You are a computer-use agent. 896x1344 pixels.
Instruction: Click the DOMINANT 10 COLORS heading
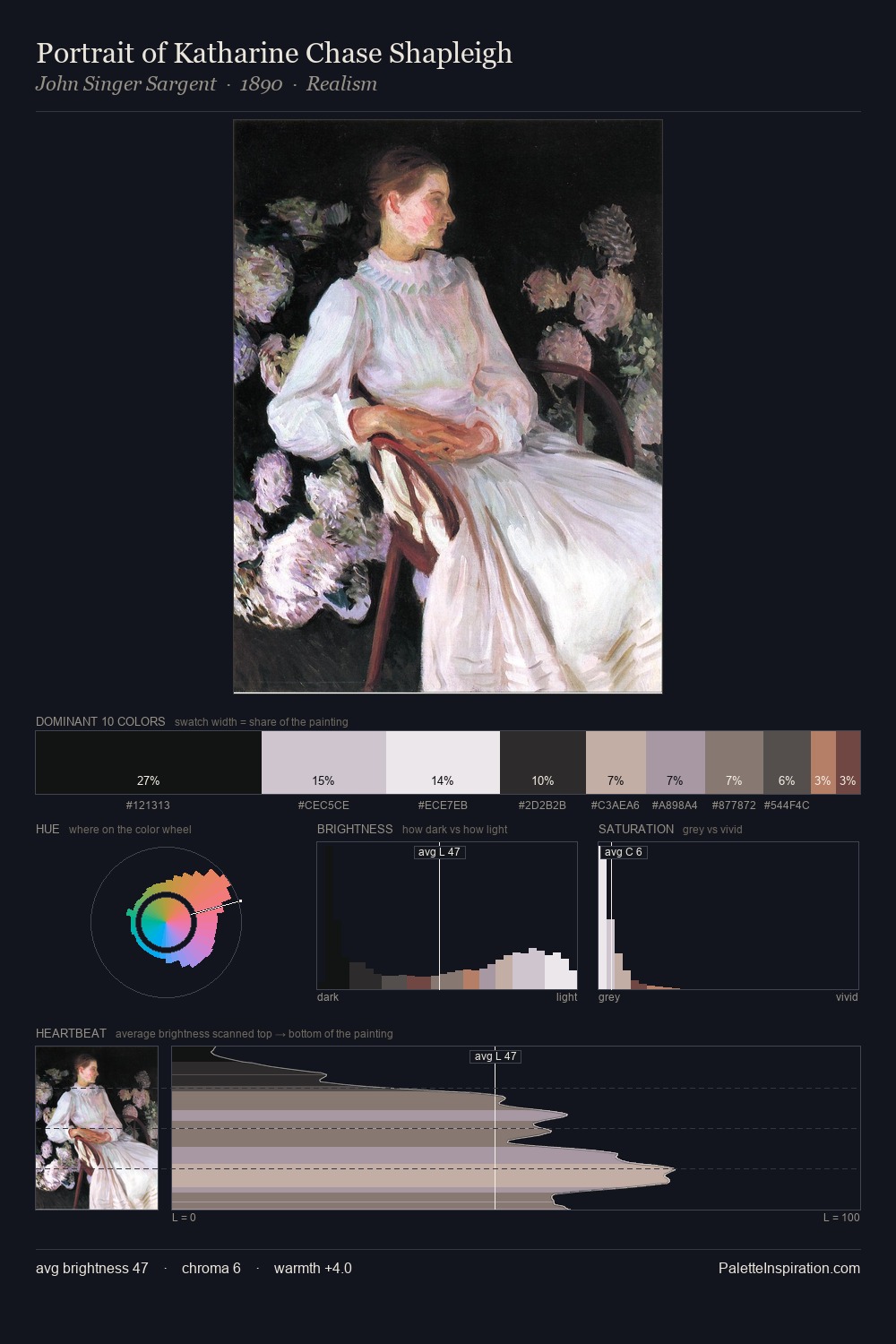click(100, 721)
